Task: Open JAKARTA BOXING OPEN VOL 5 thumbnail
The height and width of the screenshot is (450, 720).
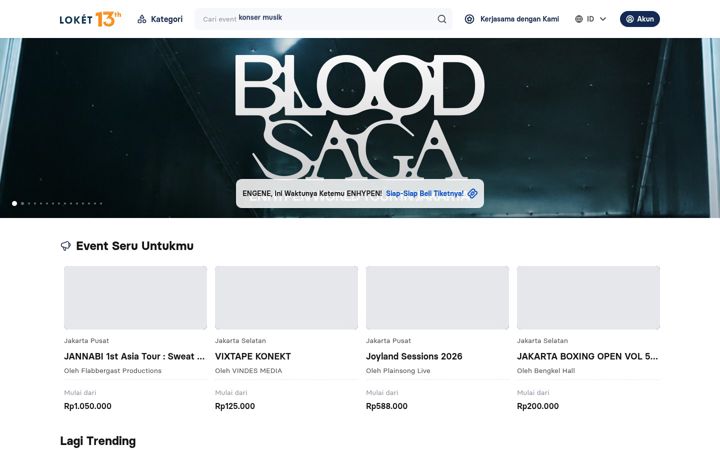Action: (588, 298)
